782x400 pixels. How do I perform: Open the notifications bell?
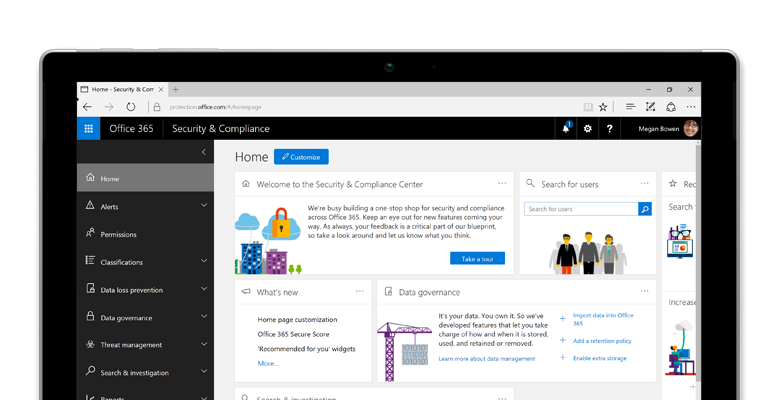[566, 128]
